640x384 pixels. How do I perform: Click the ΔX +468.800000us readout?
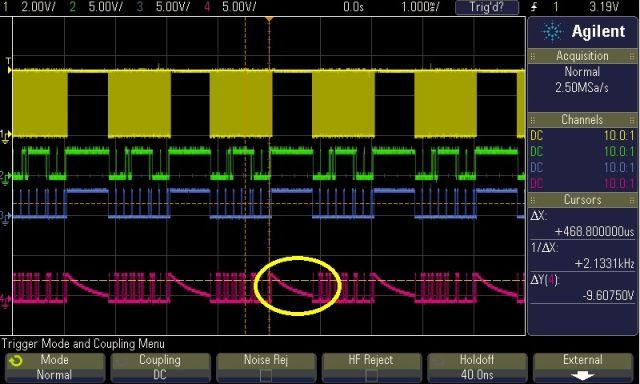point(582,224)
